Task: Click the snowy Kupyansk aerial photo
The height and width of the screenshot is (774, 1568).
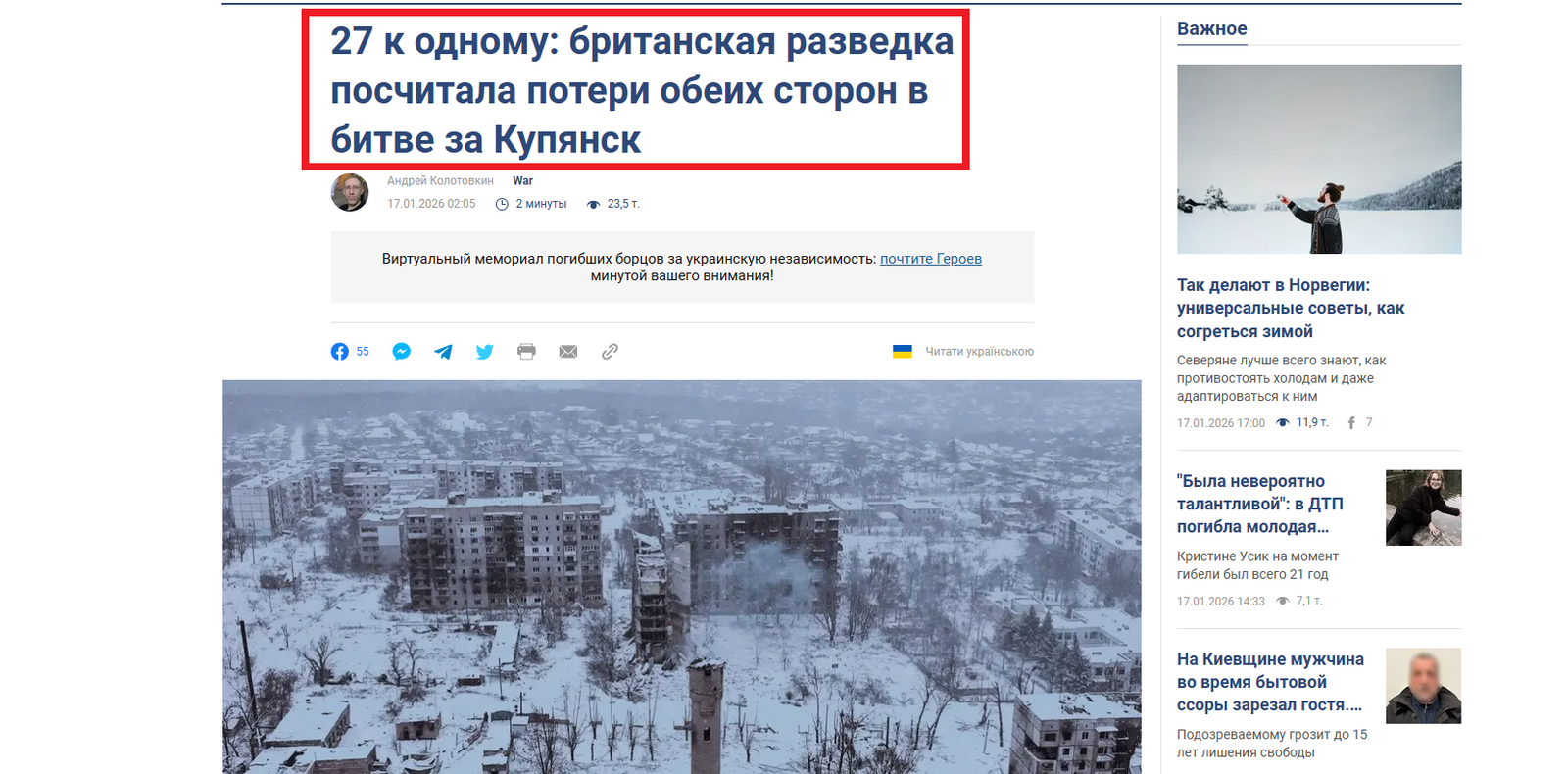Action: (x=681, y=576)
